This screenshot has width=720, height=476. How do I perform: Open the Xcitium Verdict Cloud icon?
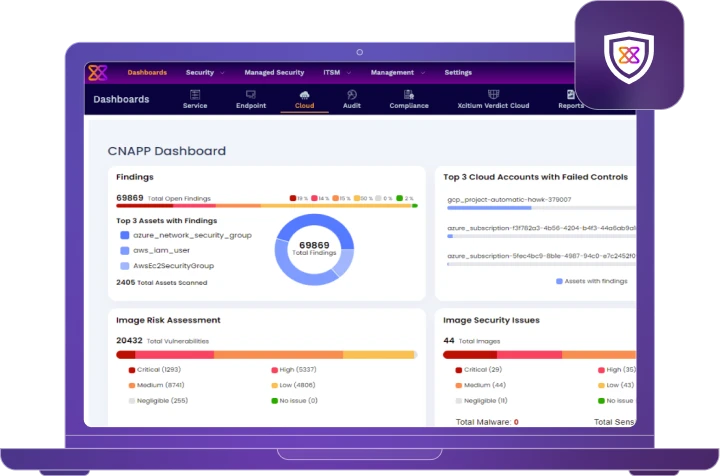[x=493, y=94]
